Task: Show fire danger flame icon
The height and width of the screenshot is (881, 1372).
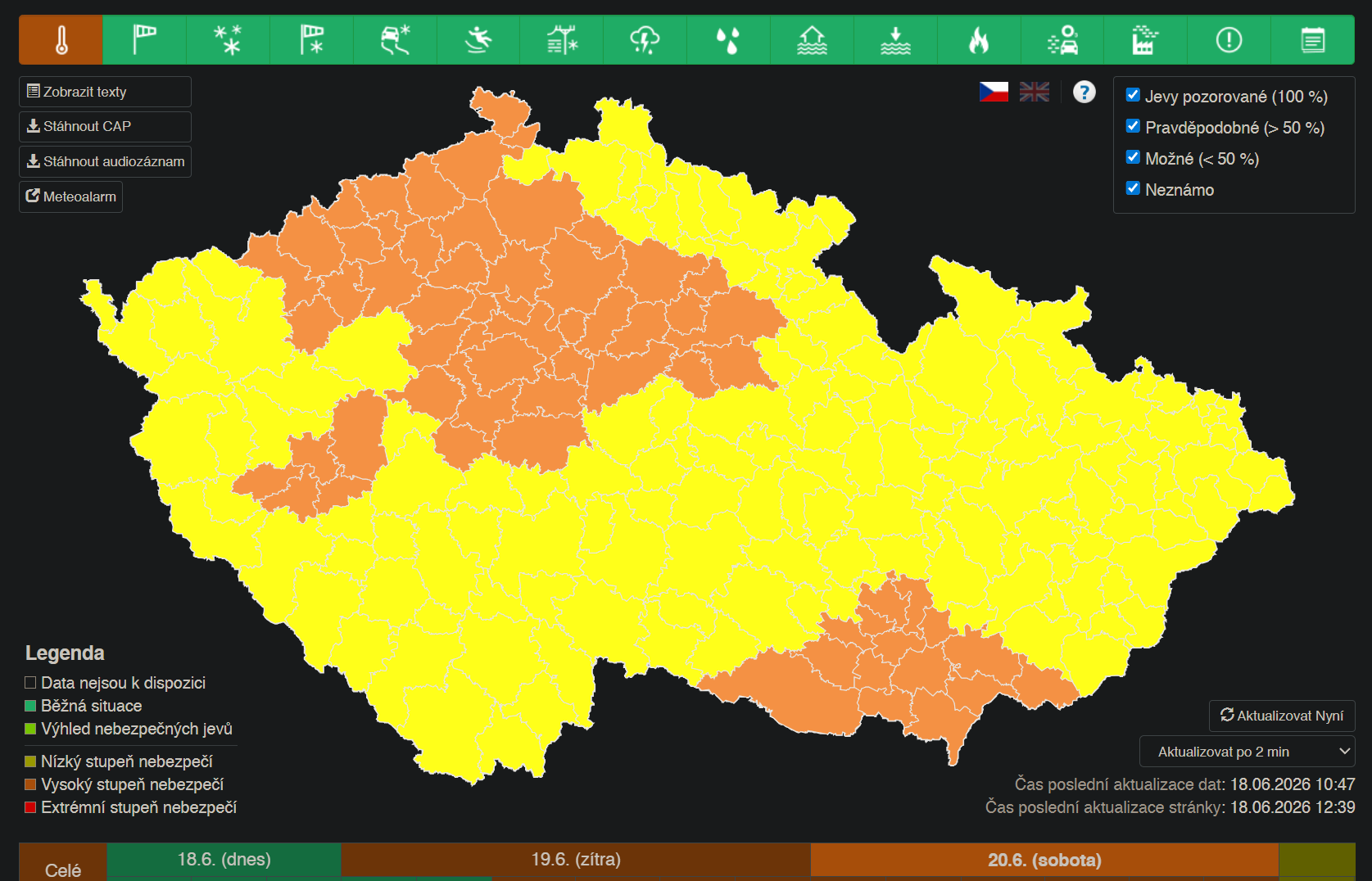Action: [980, 39]
